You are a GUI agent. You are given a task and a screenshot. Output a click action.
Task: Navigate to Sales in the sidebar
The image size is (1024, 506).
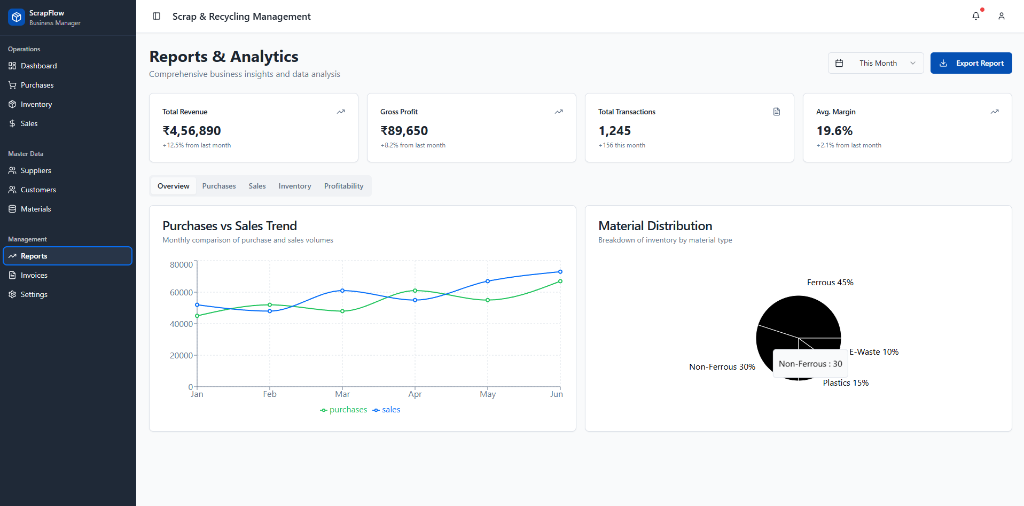tap(68, 123)
